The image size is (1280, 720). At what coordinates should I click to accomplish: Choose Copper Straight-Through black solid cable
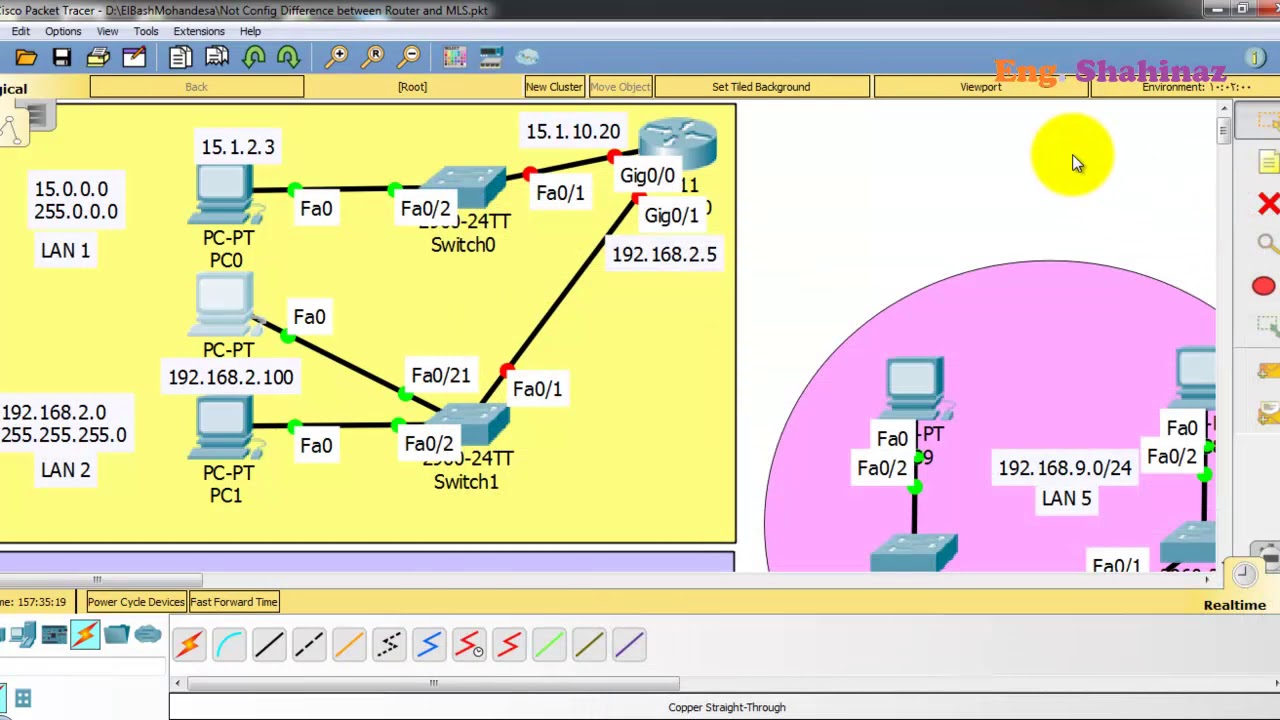click(x=269, y=645)
